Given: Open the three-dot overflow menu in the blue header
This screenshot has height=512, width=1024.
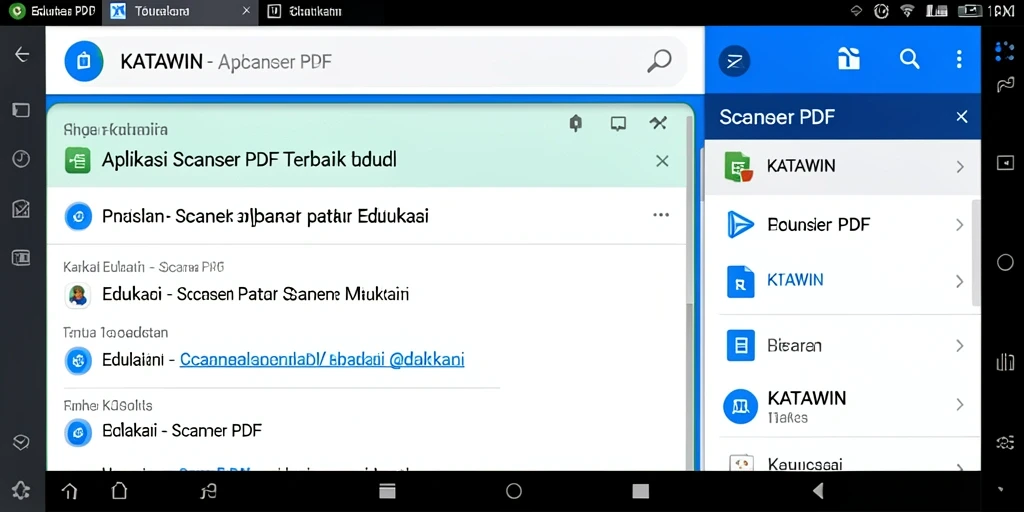Looking at the screenshot, I should [959, 59].
